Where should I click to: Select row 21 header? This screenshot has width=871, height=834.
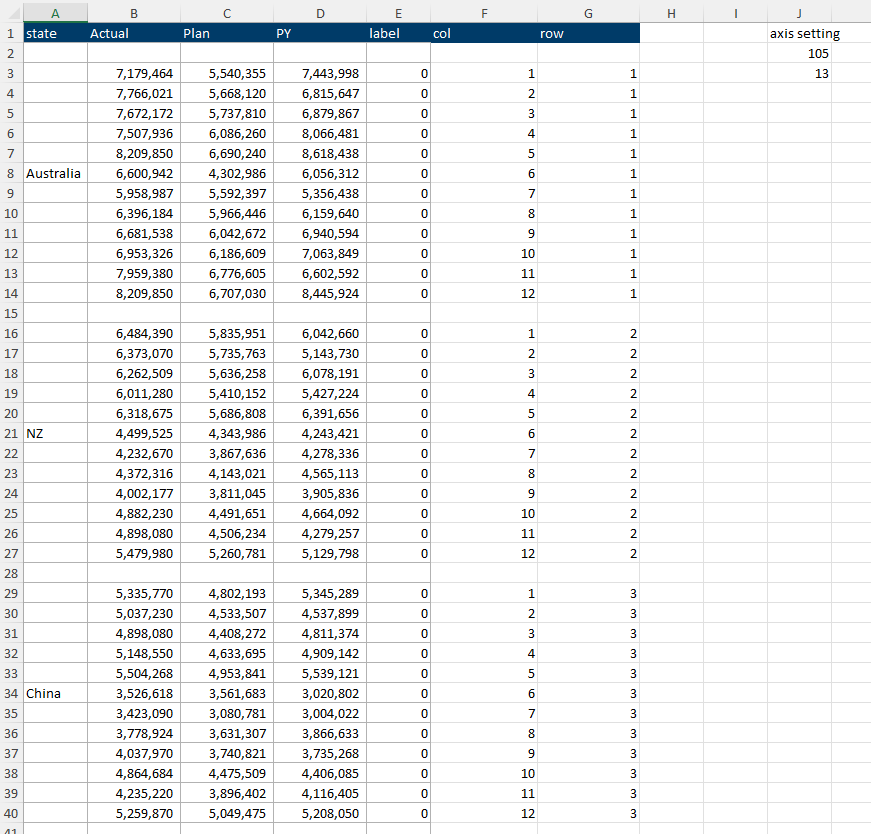tap(10, 433)
